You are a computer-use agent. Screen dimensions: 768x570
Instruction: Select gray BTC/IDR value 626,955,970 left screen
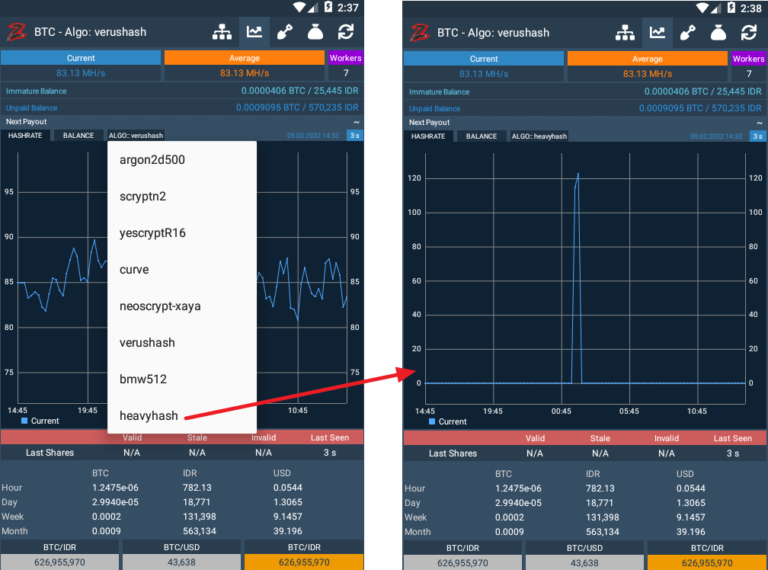[x=60, y=562]
